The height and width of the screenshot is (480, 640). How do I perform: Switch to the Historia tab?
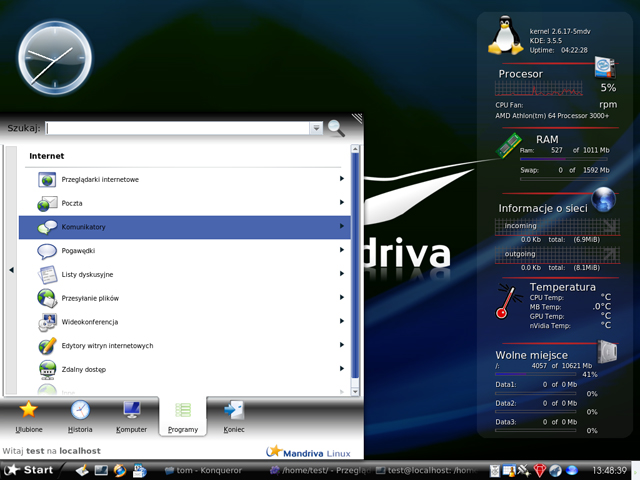pyautogui.click(x=80, y=415)
